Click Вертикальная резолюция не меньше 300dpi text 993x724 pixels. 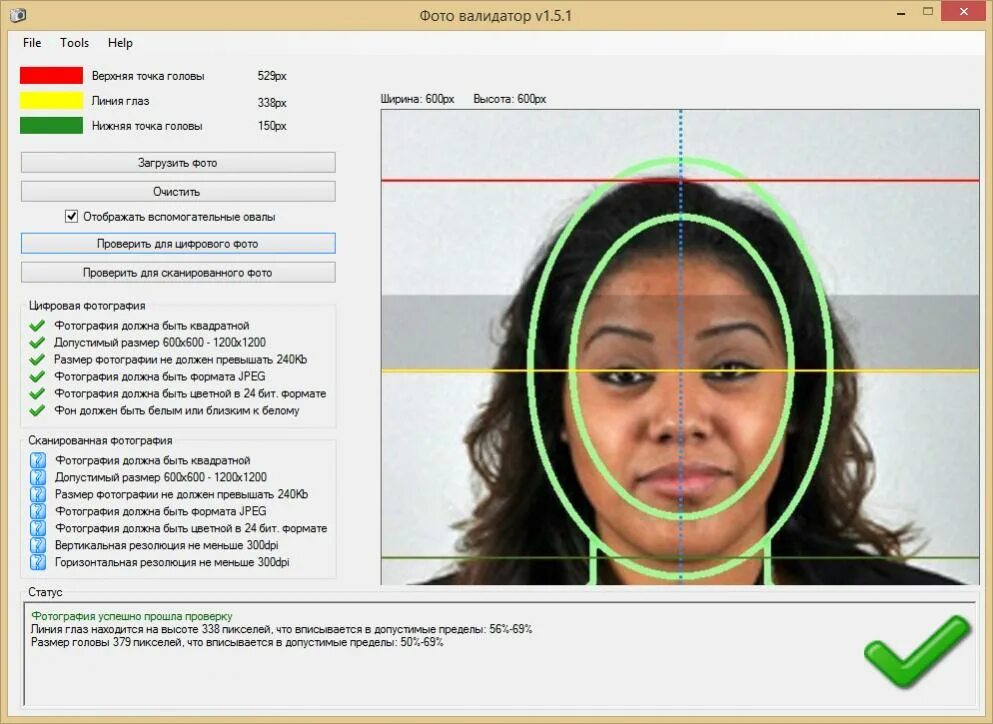pos(167,545)
